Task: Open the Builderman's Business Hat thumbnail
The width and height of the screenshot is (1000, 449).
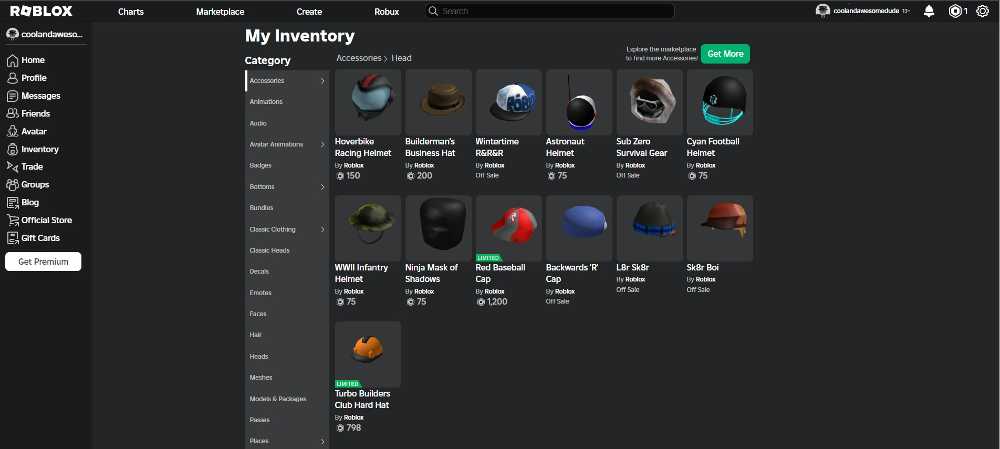Action: pos(439,102)
